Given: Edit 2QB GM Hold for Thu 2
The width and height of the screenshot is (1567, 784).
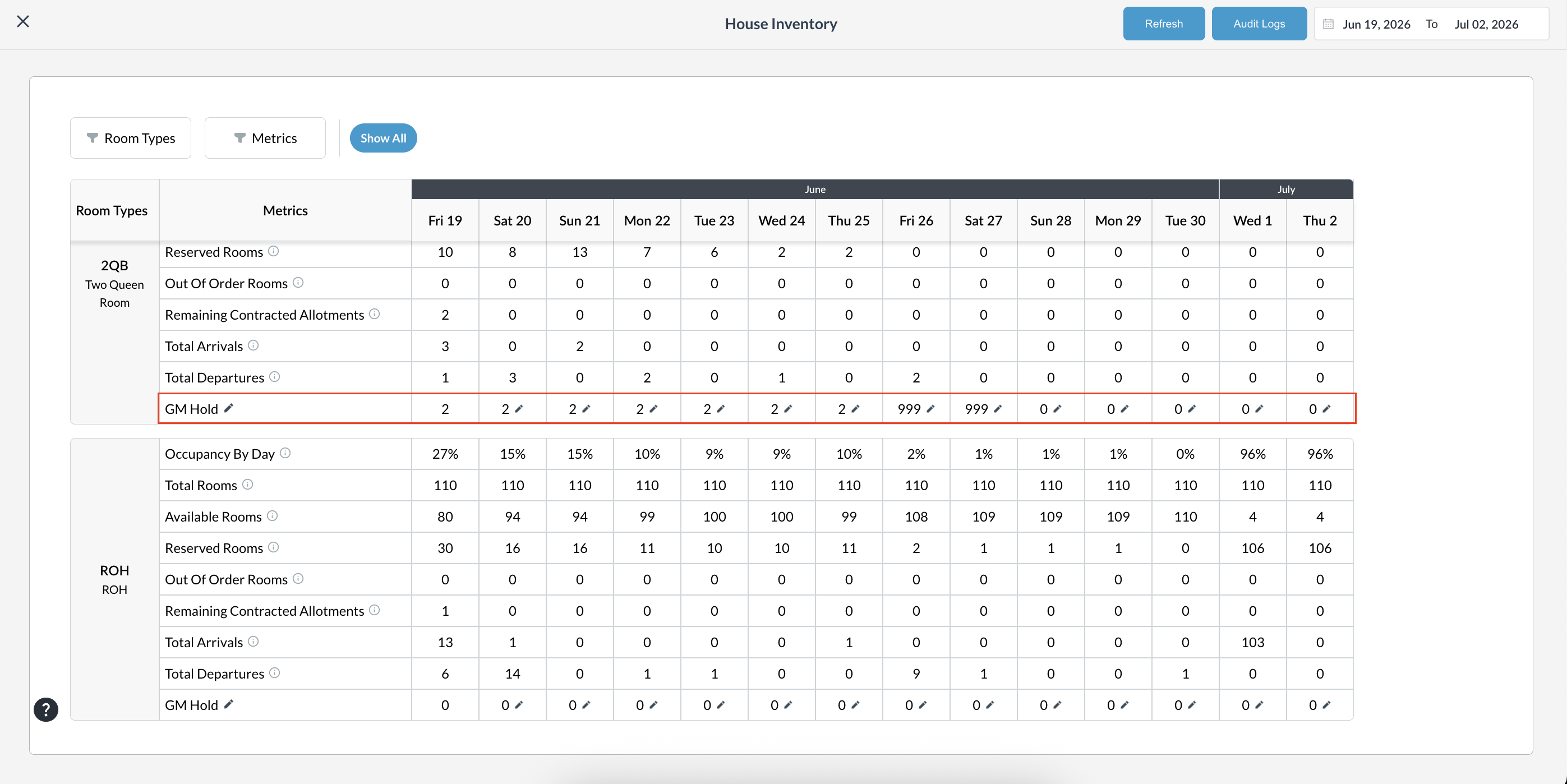Looking at the screenshot, I should pyautogui.click(x=1327, y=409).
